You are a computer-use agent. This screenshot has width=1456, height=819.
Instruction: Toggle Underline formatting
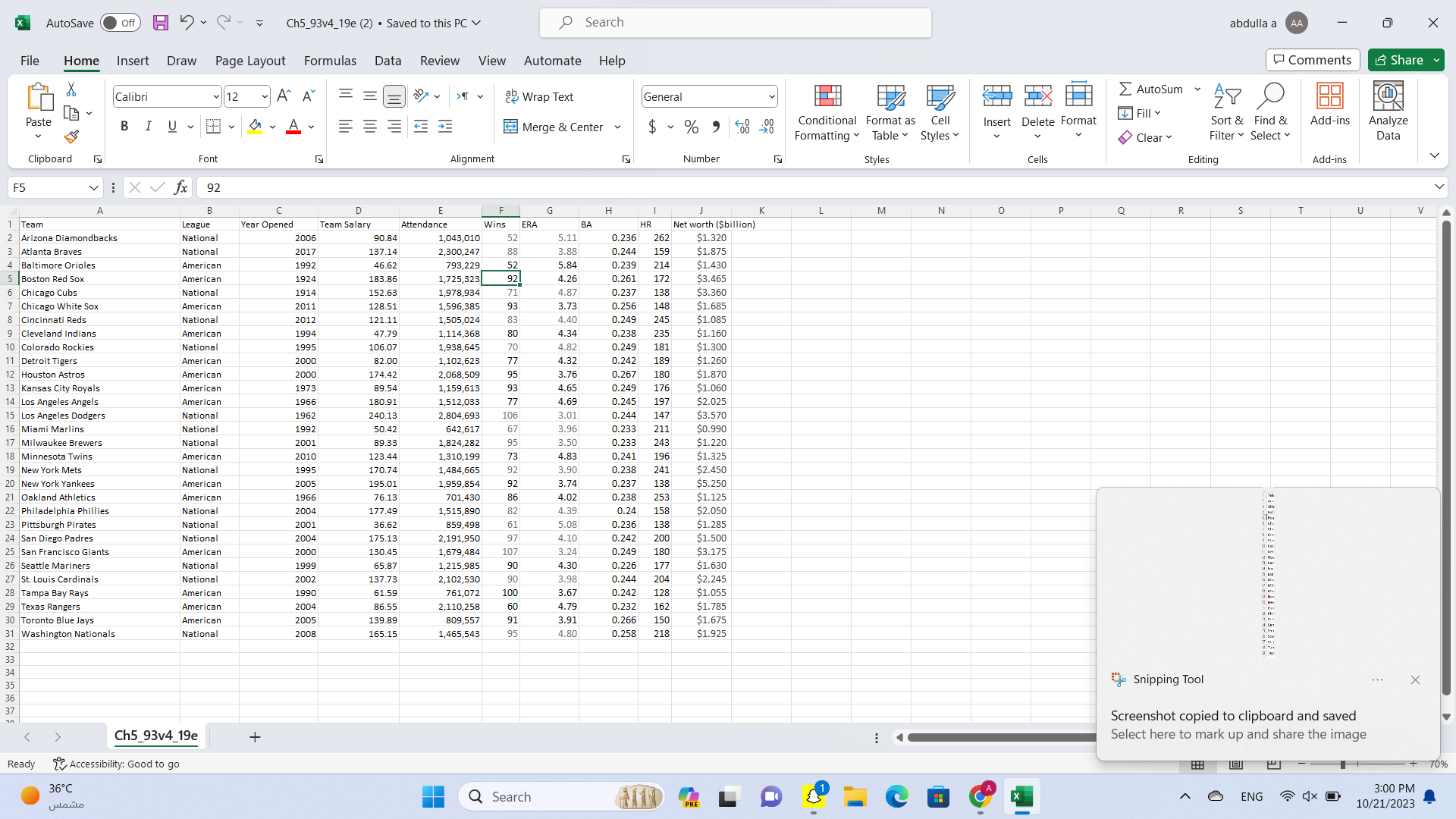(172, 127)
